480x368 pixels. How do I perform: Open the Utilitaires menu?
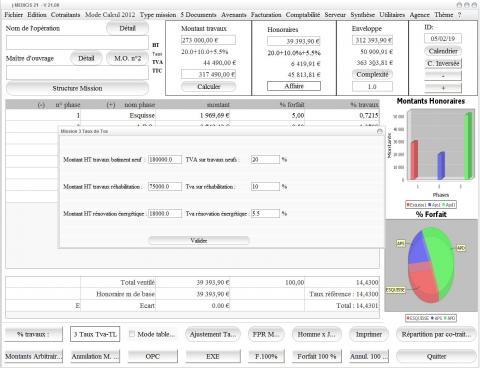392,15
